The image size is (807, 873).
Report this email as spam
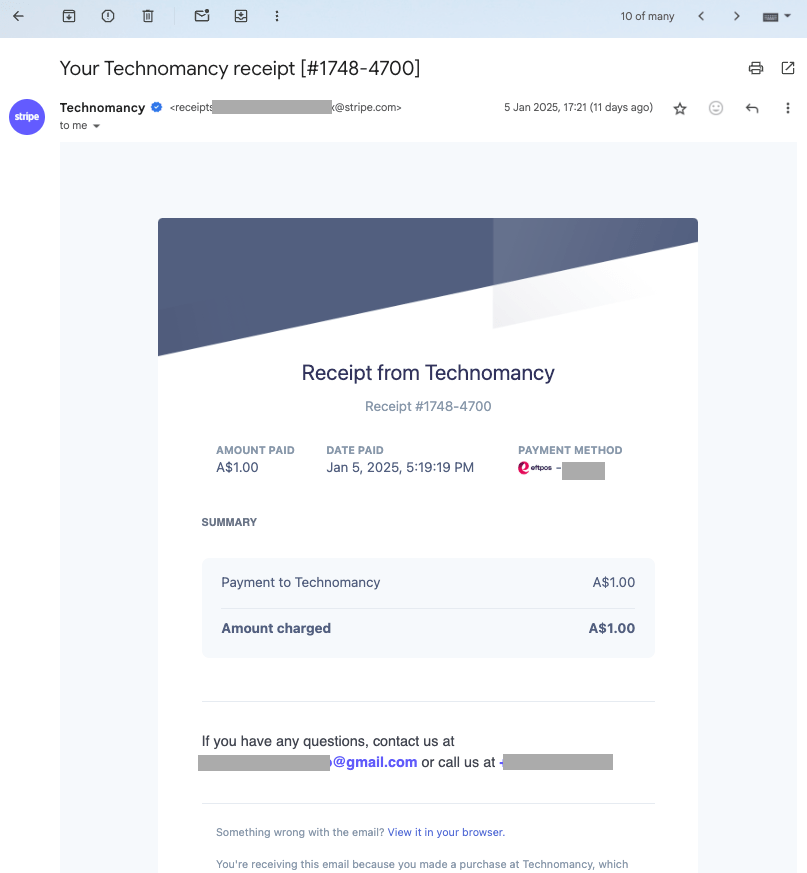108,16
